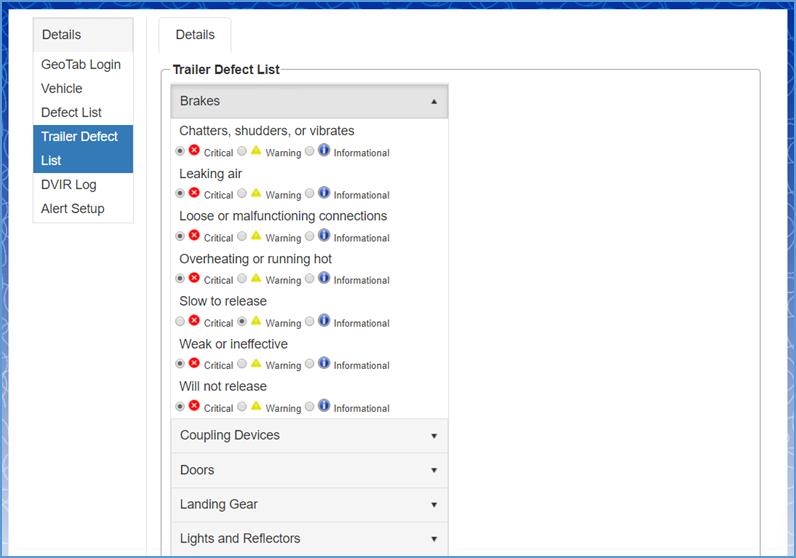This screenshot has height=558, width=796.
Task: Choose Informational radio for Weak or ineffective
Action: coord(310,364)
